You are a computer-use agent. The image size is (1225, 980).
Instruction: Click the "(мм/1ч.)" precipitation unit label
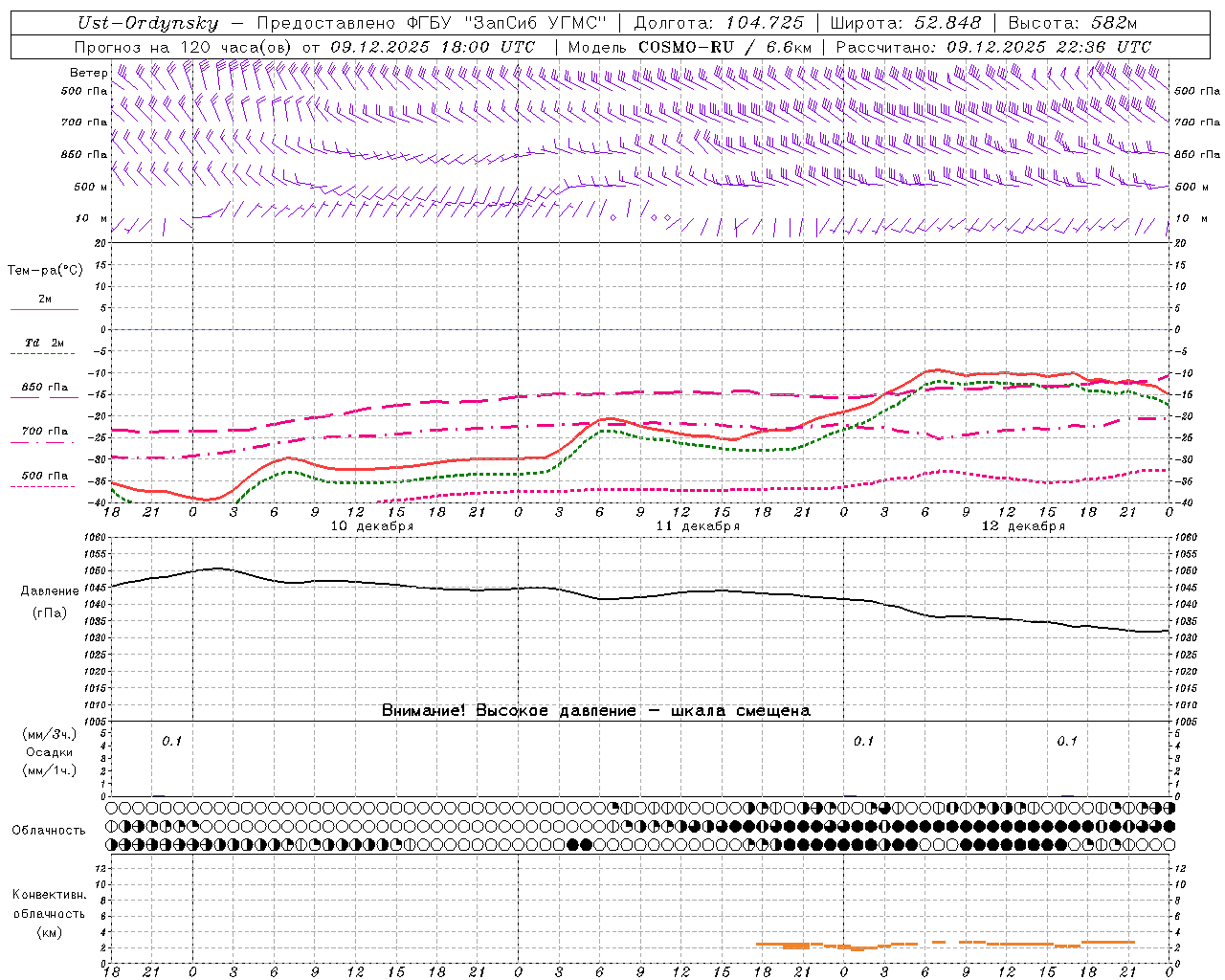coord(50,770)
